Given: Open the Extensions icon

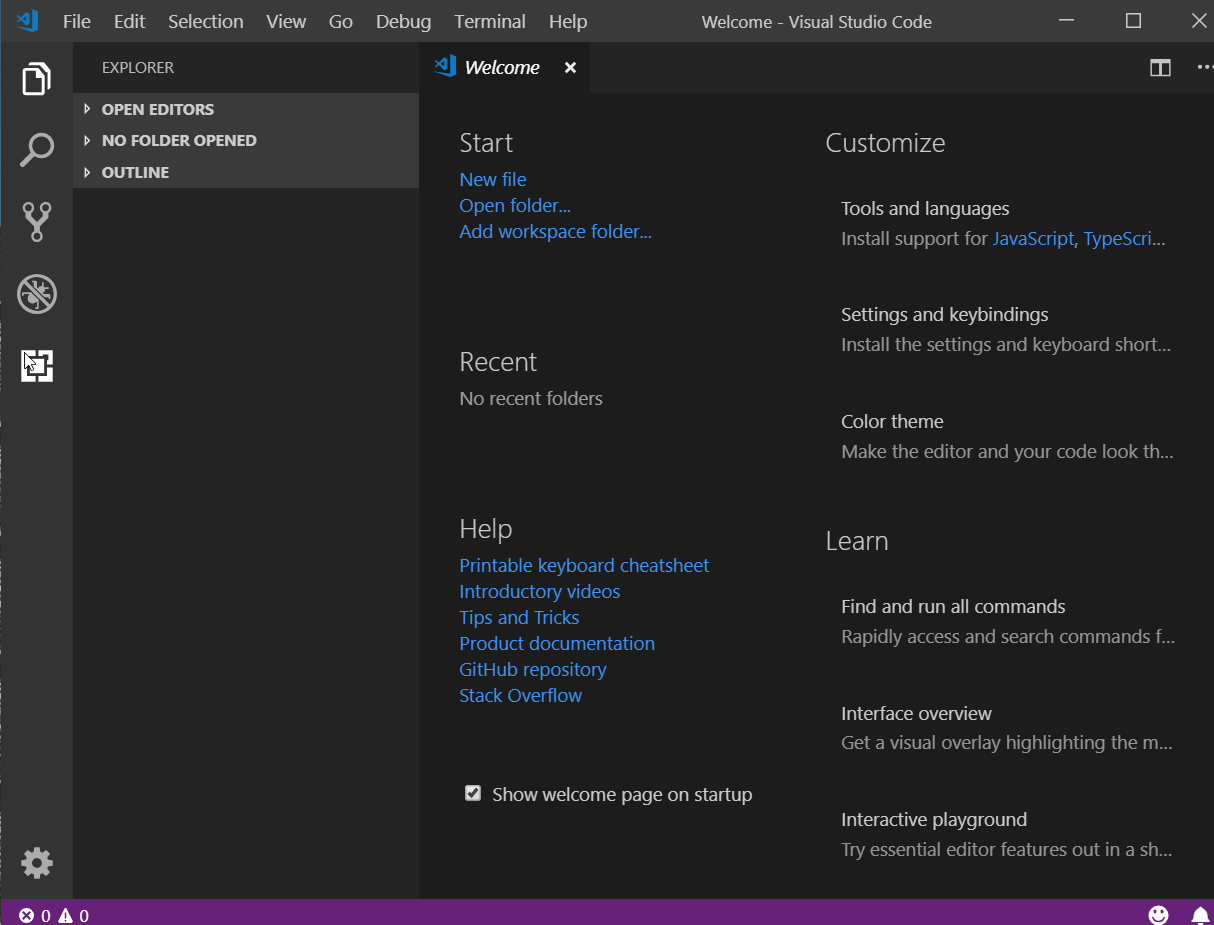Looking at the screenshot, I should pos(37,366).
